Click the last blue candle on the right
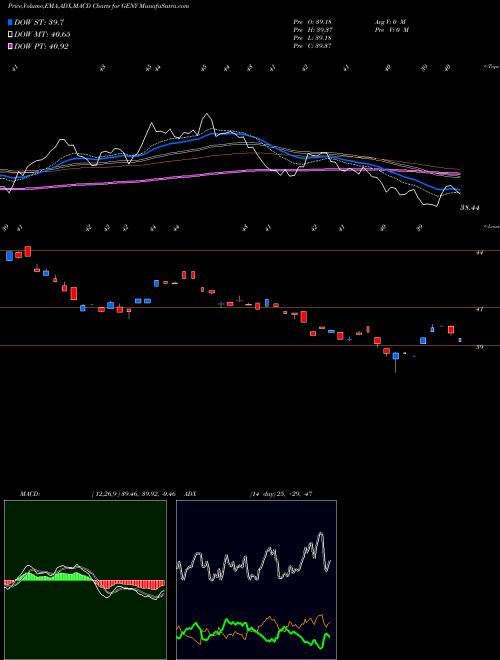Image resolution: width=500 pixels, height=660 pixels. coord(460,340)
